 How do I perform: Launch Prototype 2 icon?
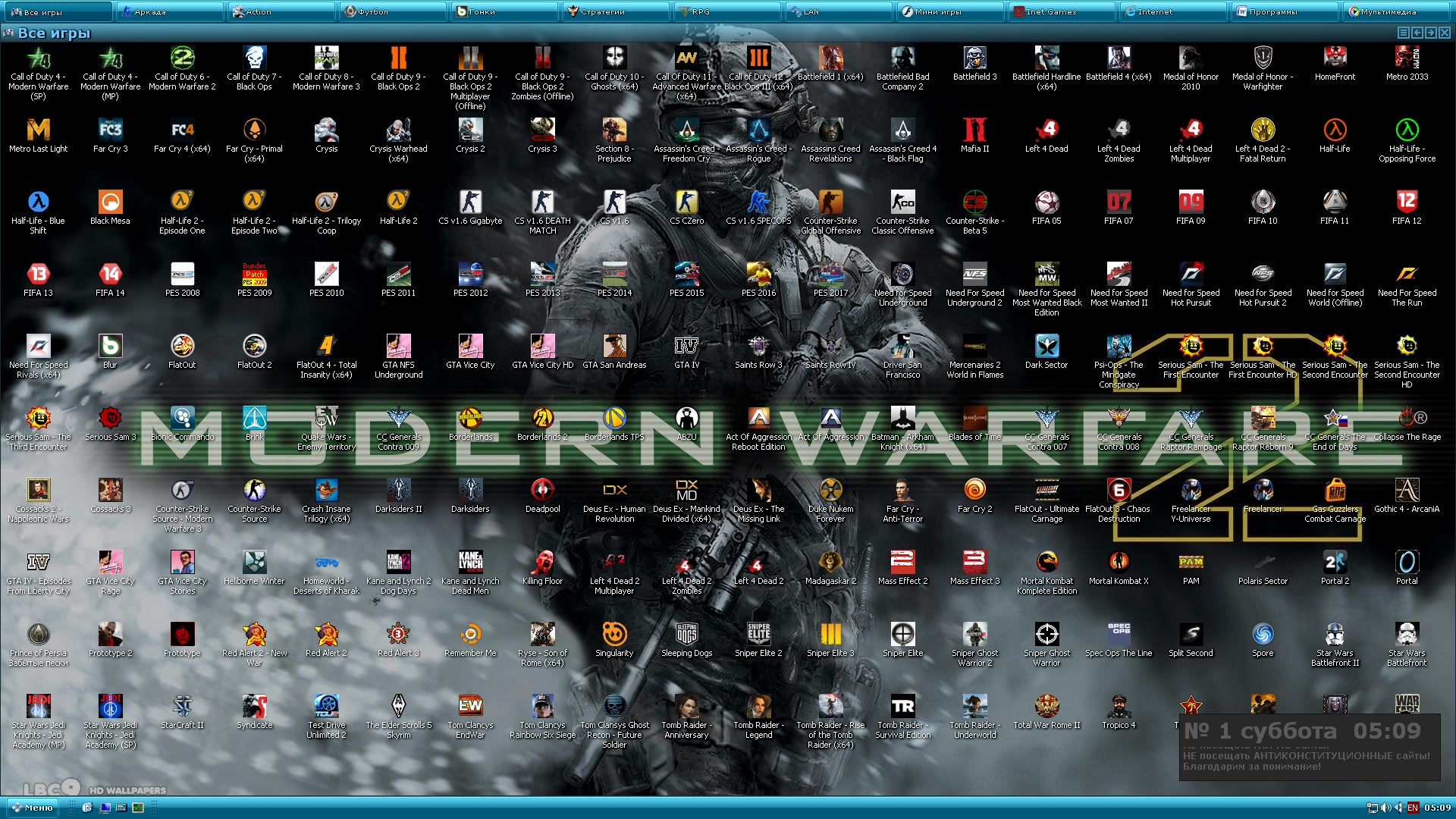coord(110,635)
